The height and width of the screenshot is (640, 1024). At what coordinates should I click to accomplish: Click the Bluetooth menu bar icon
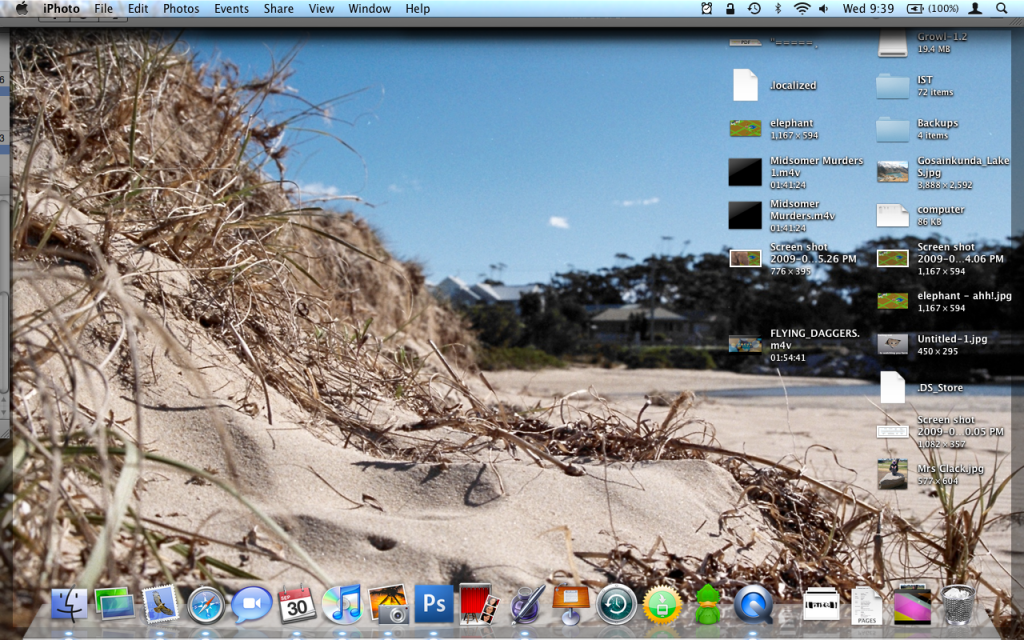[x=778, y=8]
